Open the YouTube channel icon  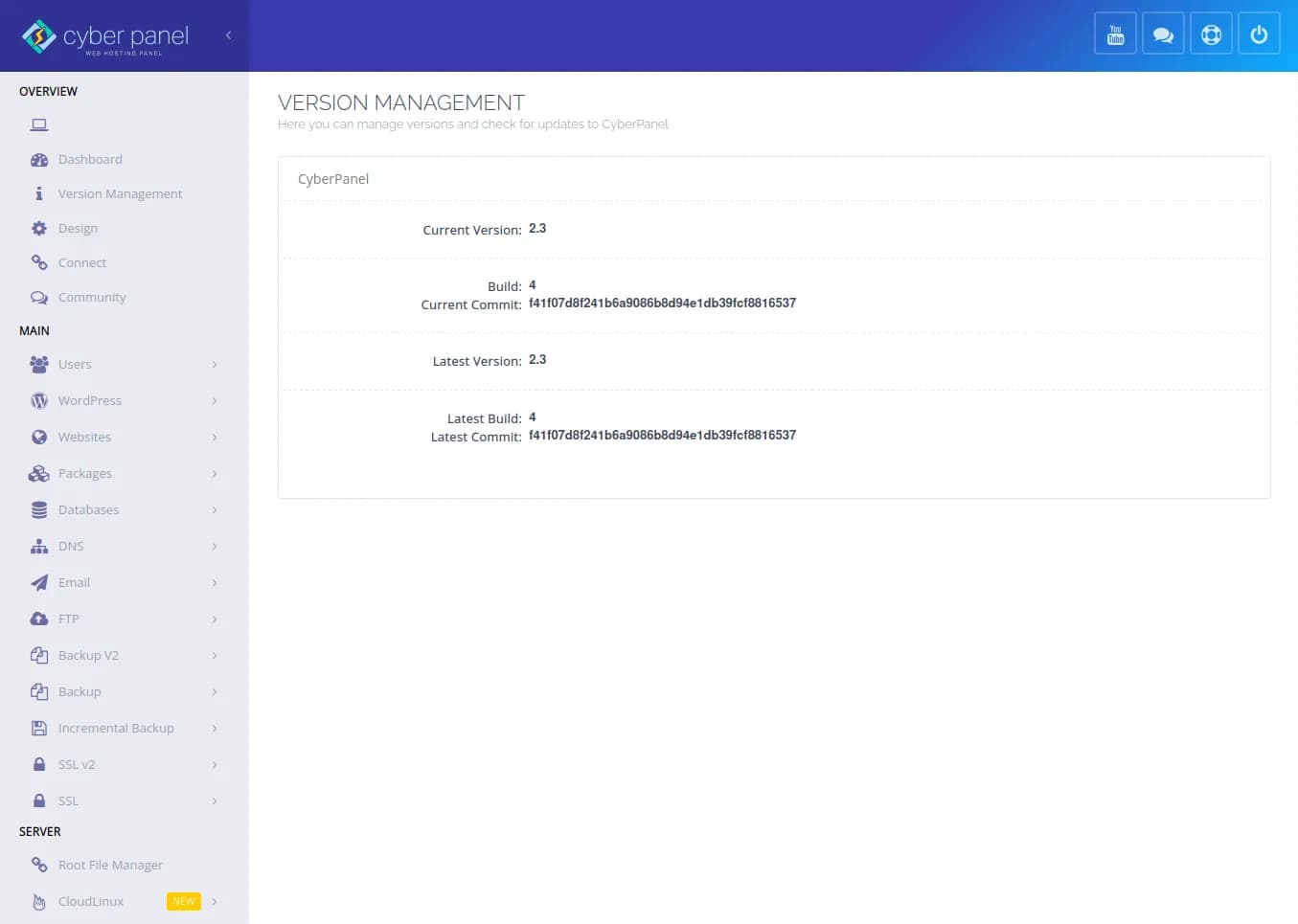(1115, 34)
